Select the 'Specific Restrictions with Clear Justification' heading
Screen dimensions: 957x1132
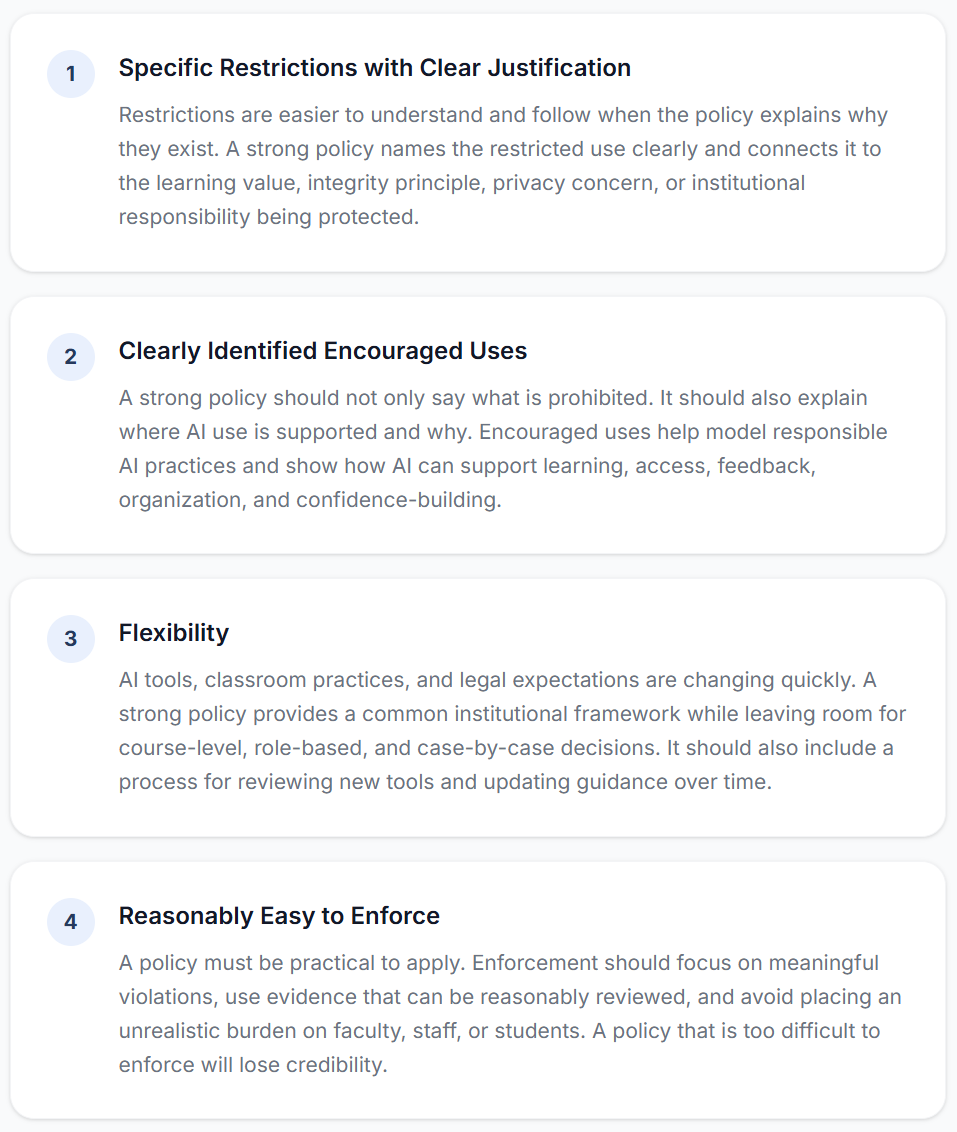coord(375,68)
